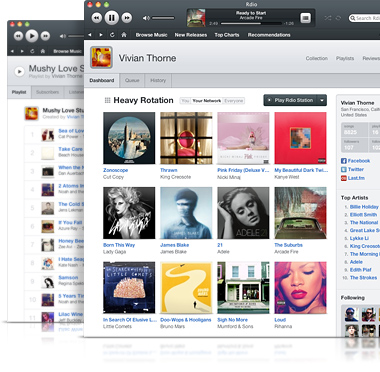Click the Play Rdio Station button
Viewport: 380px width, 372px height.
tap(290, 100)
